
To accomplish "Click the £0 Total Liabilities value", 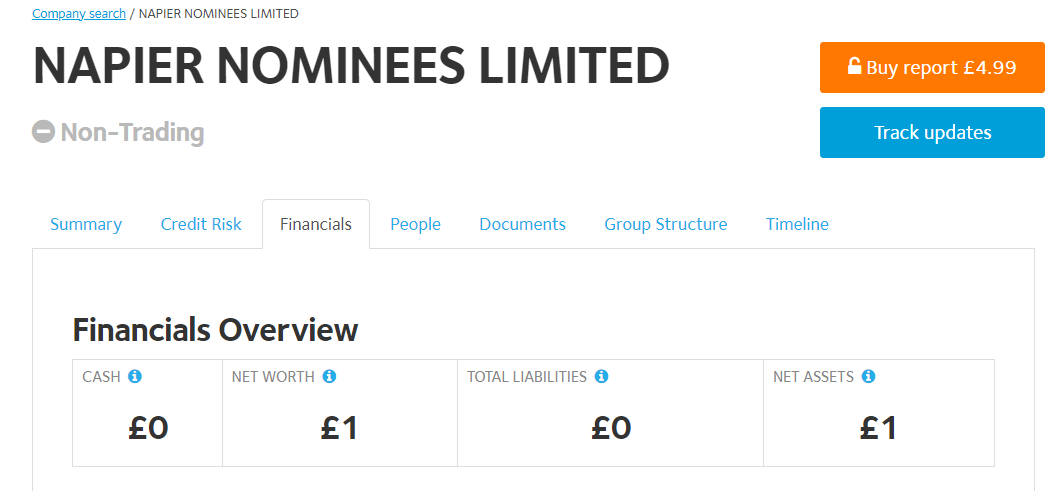I will click(611, 428).
